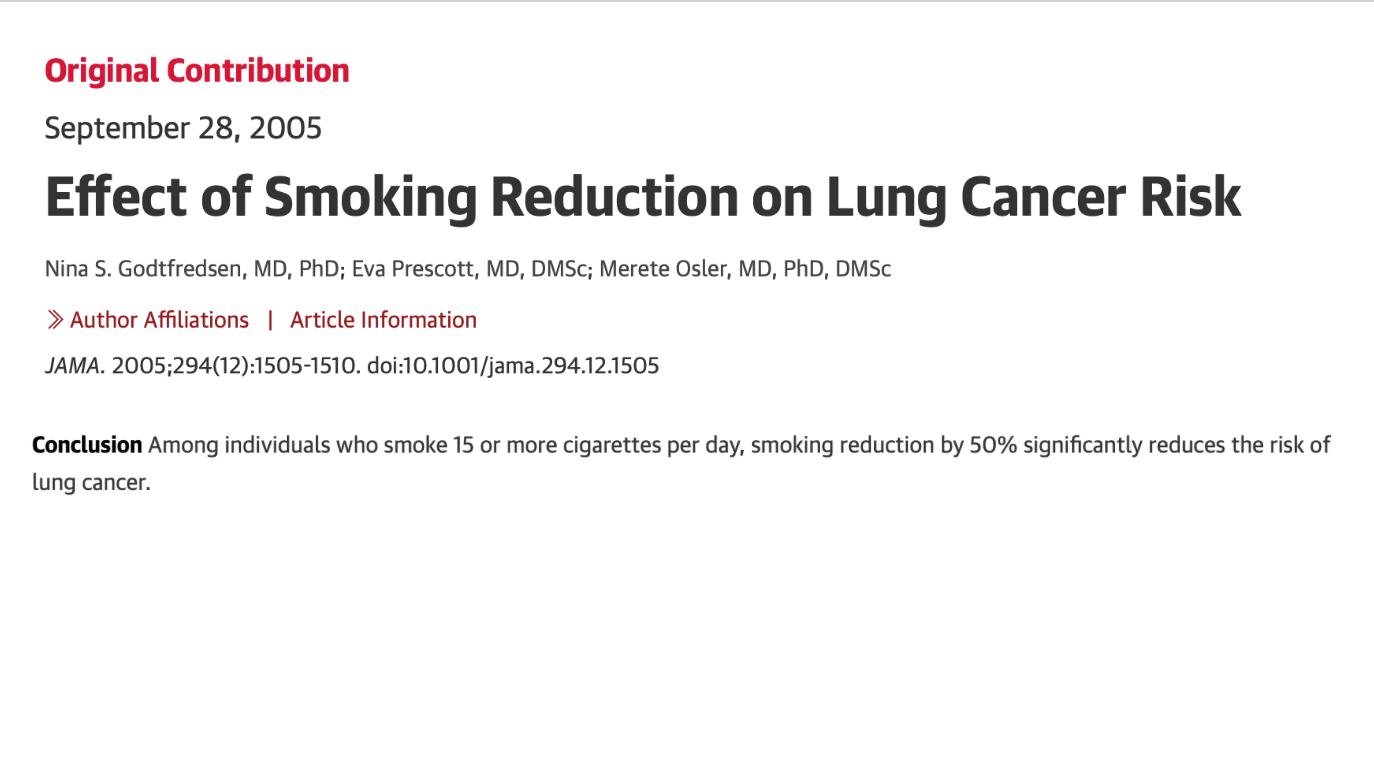Open the Author Affiliations link text

pyautogui.click(x=159, y=320)
